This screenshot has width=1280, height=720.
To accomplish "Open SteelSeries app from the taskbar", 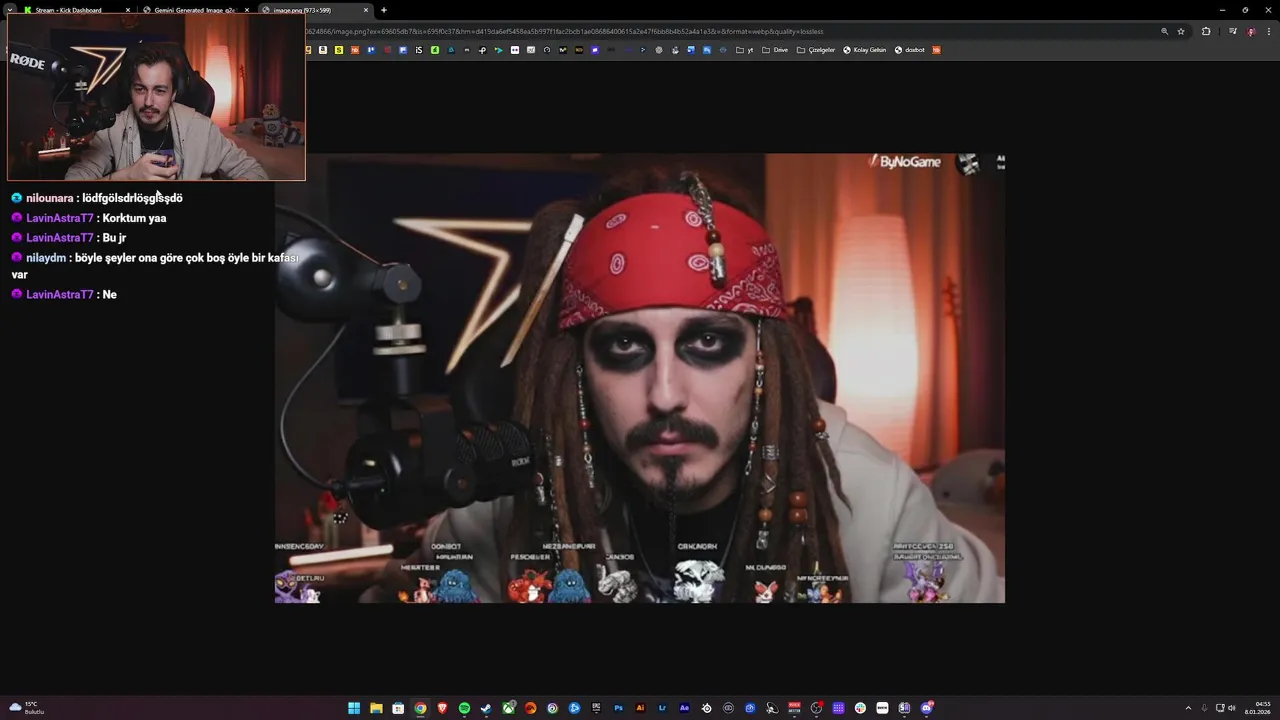I will coord(707,708).
